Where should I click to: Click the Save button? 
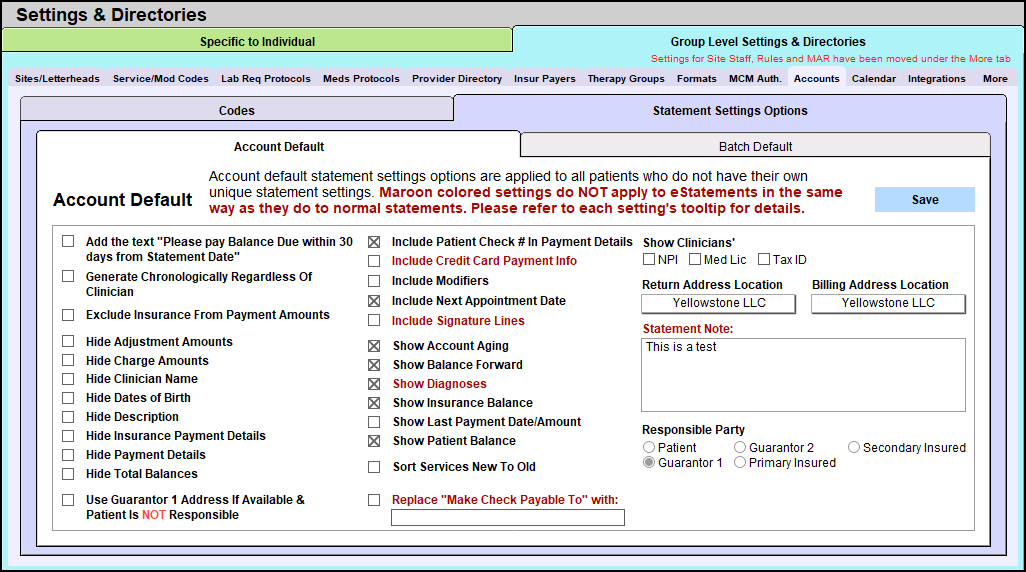(924, 200)
